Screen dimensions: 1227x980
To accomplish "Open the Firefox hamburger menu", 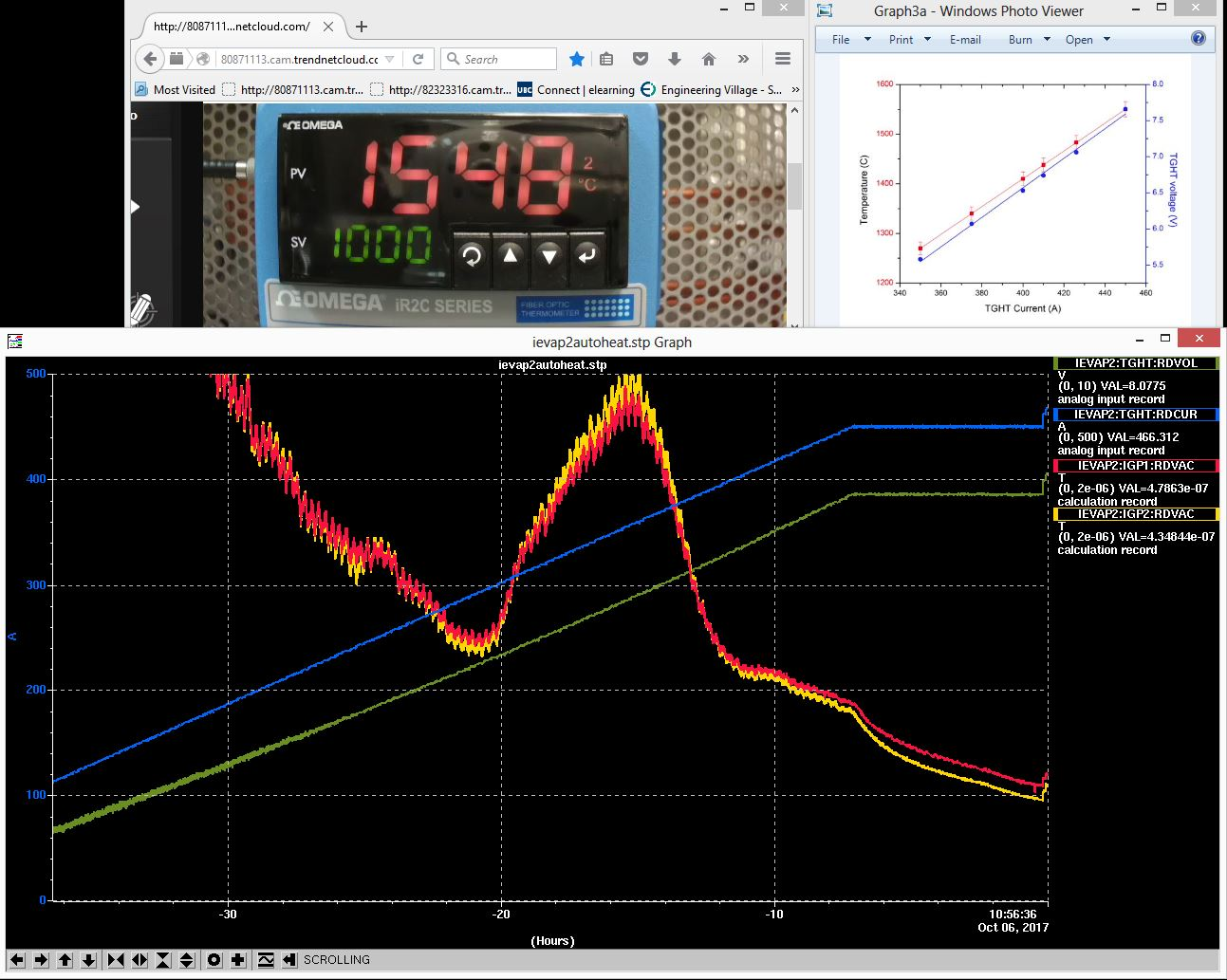I will click(783, 59).
